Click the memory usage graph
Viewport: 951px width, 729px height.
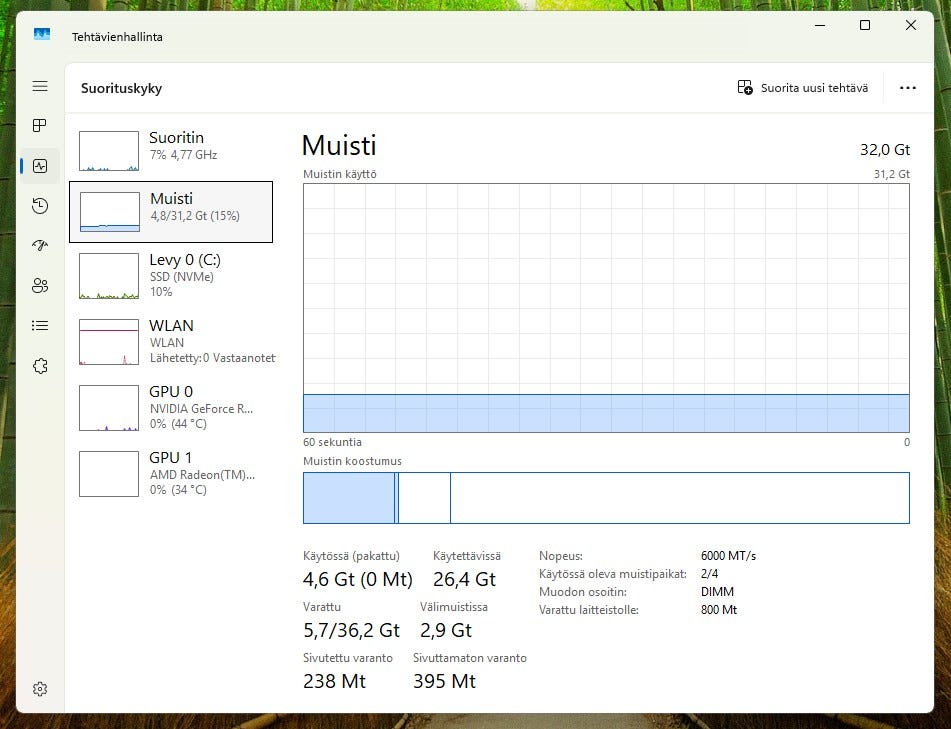tap(606, 308)
